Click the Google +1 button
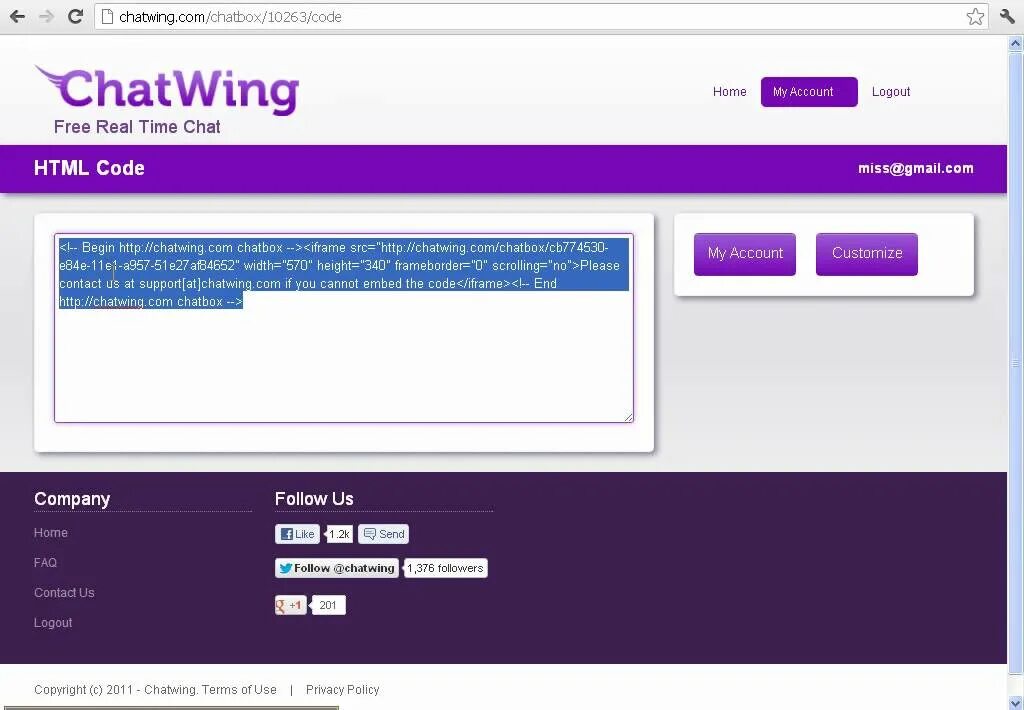The width and height of the screenshot is (1024, 710). [x=291, y=605]
